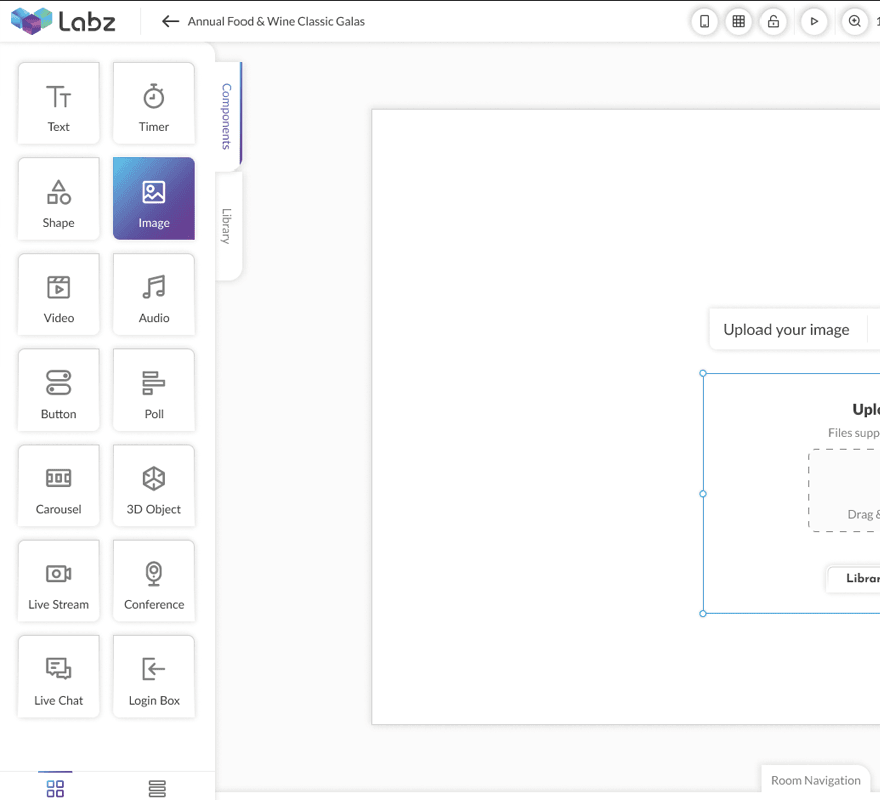
Task: Click the dashed drag-and-drop upload area
Action: (844, 490)
